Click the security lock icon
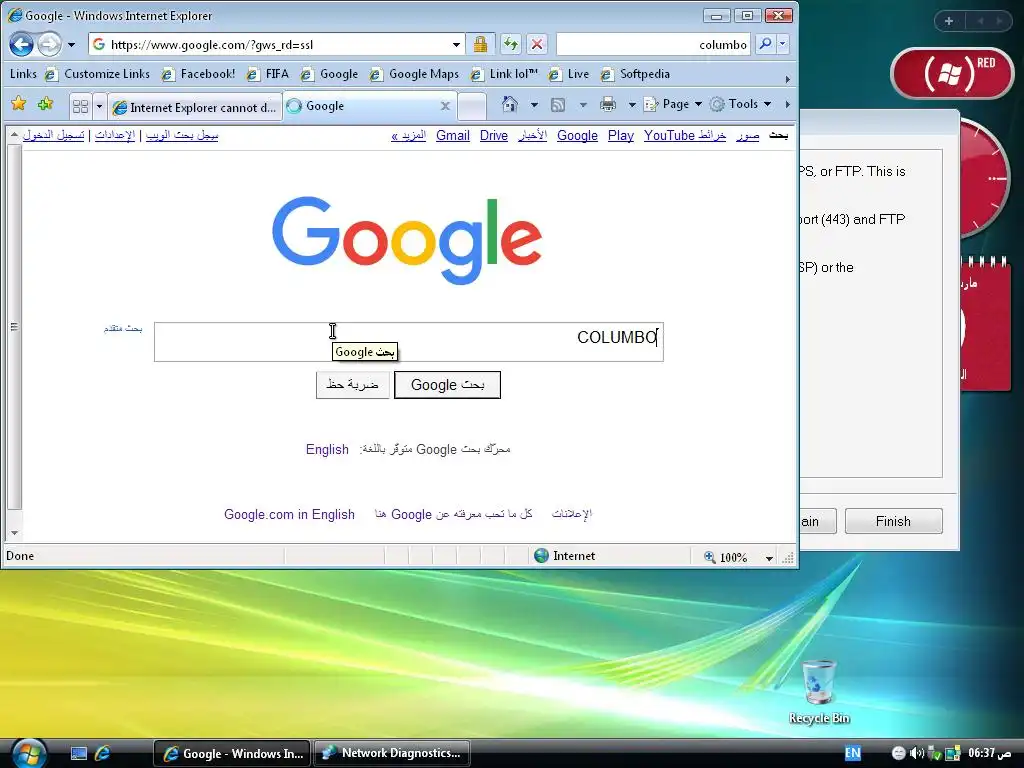Screen dimensions: 1024x768 (x=480, y=44)
